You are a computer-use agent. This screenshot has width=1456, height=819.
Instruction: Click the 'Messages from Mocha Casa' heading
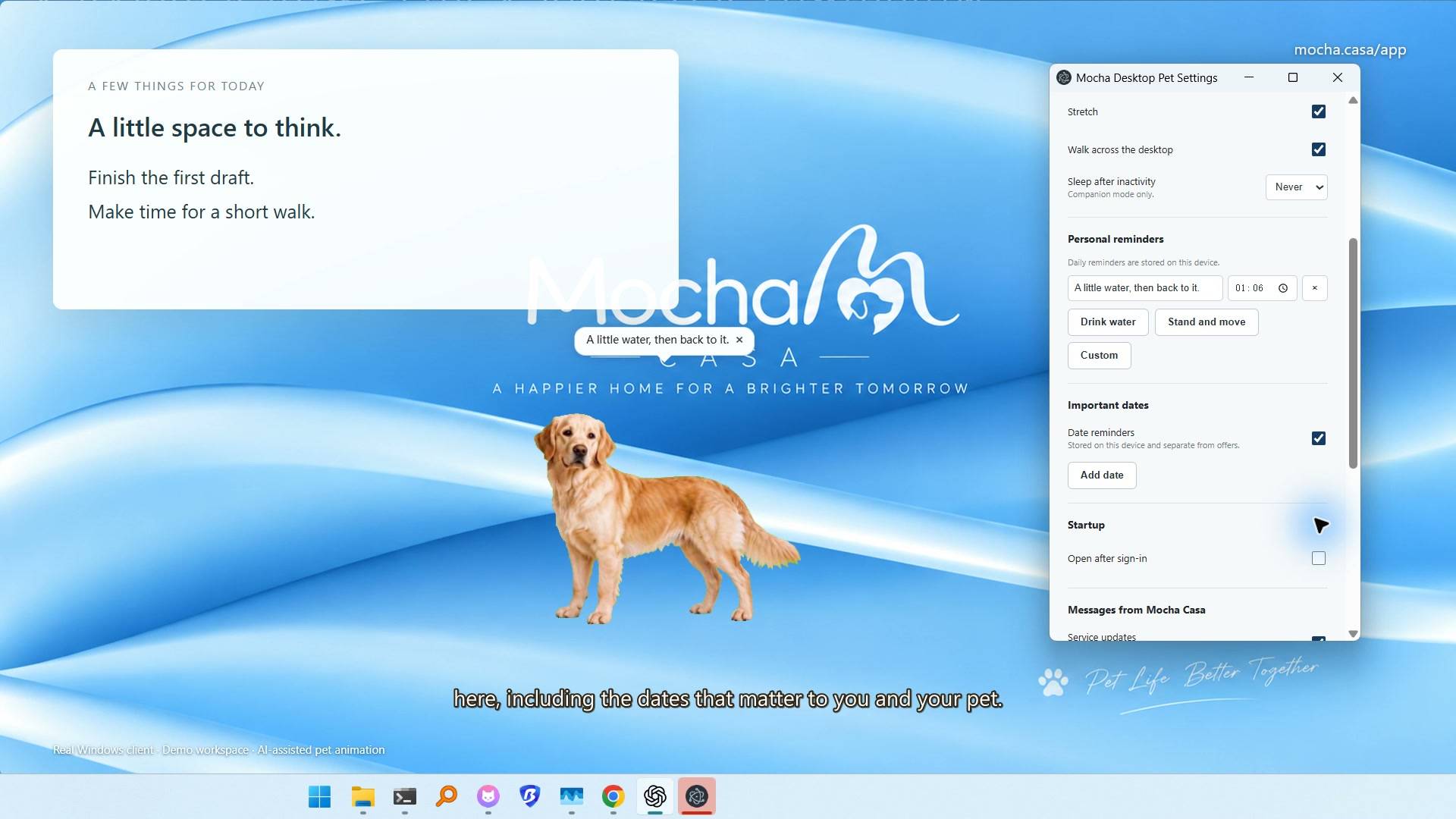(1136, 610)
